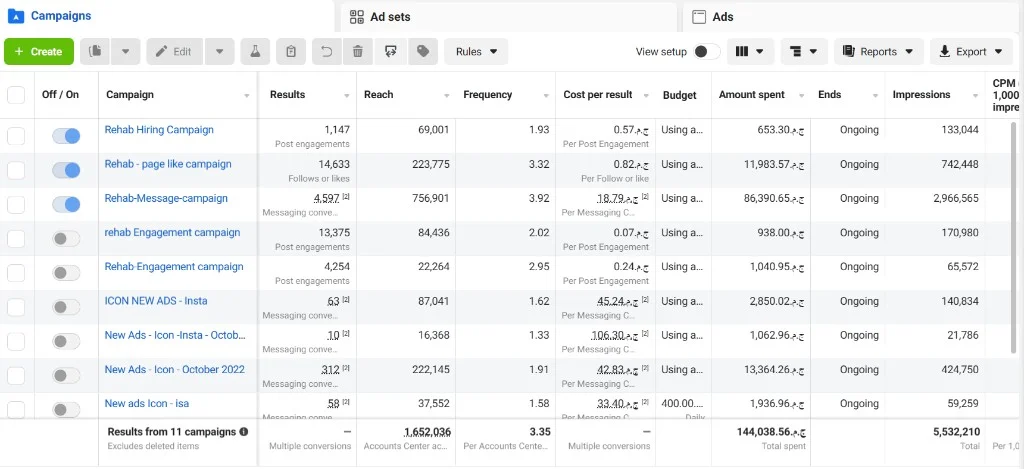Open the Export dropdown menu

click(971, 52)
